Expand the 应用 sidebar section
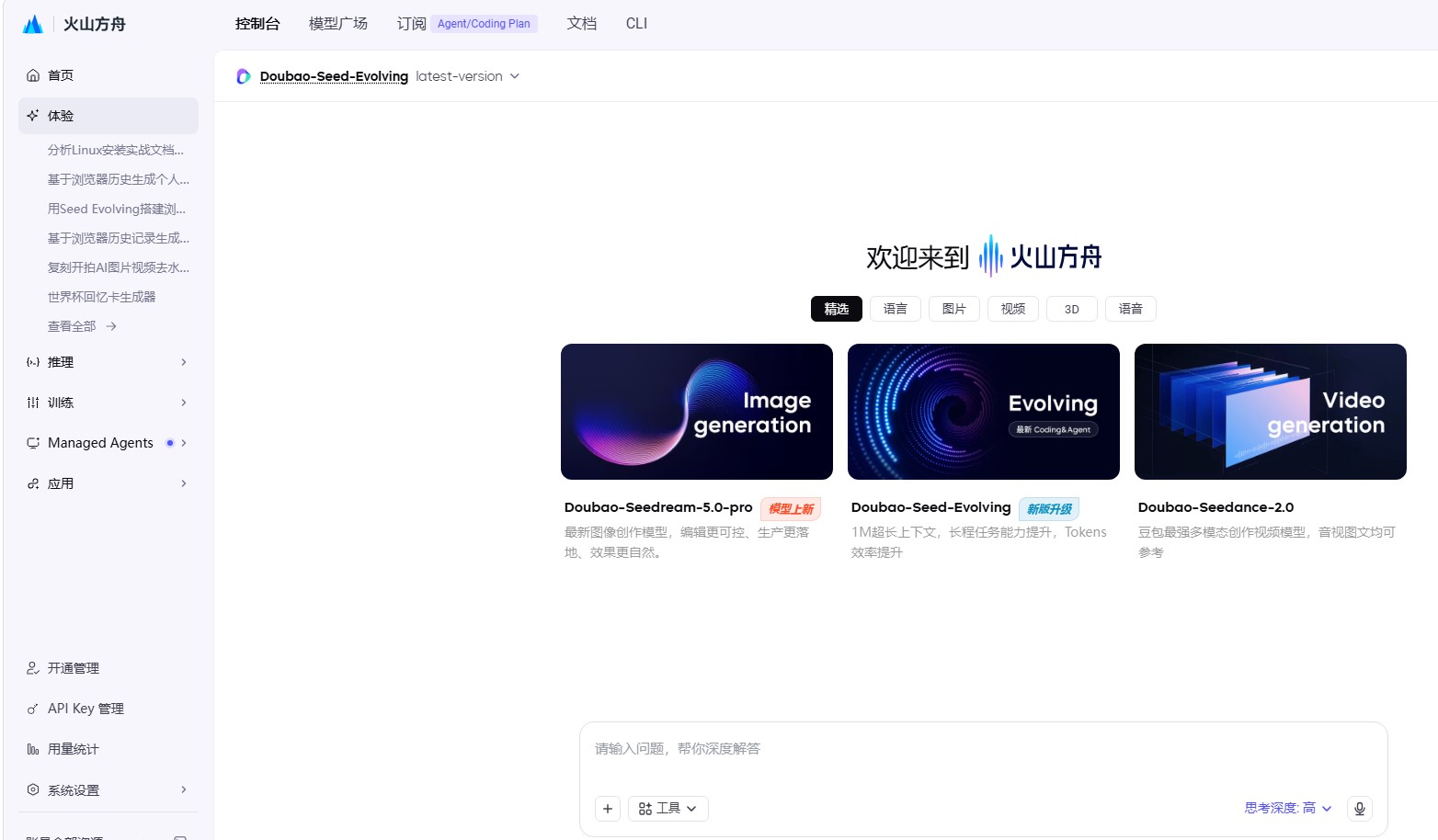Viewport: 1438px width, 840px height. 184,483
